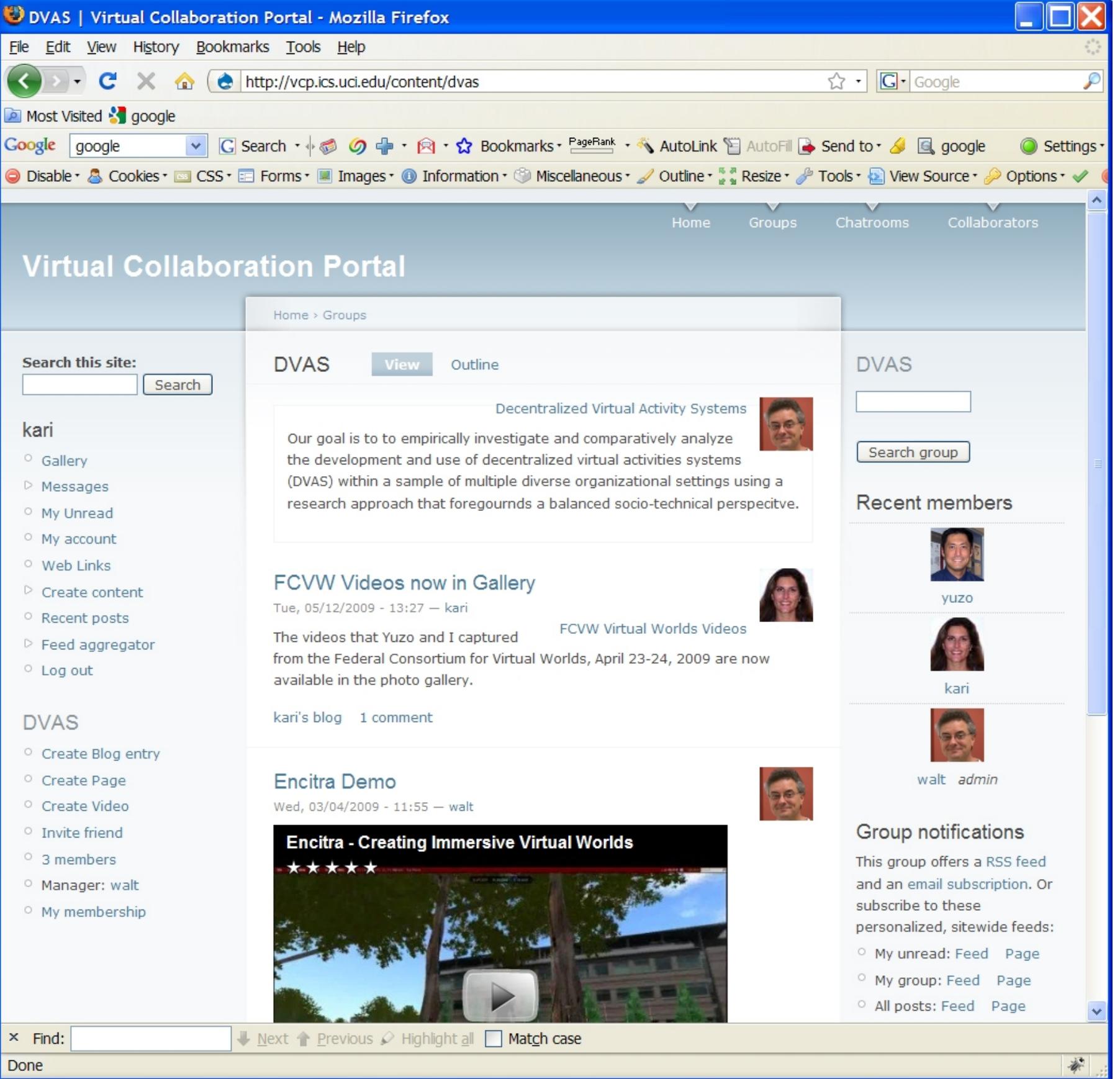Click the Send to icon

(806, 146)
